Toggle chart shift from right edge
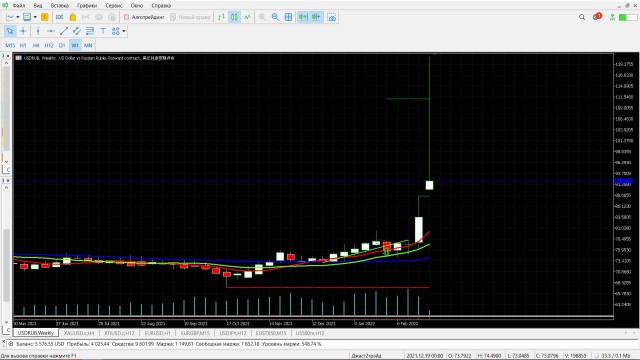 pos(316,17)
